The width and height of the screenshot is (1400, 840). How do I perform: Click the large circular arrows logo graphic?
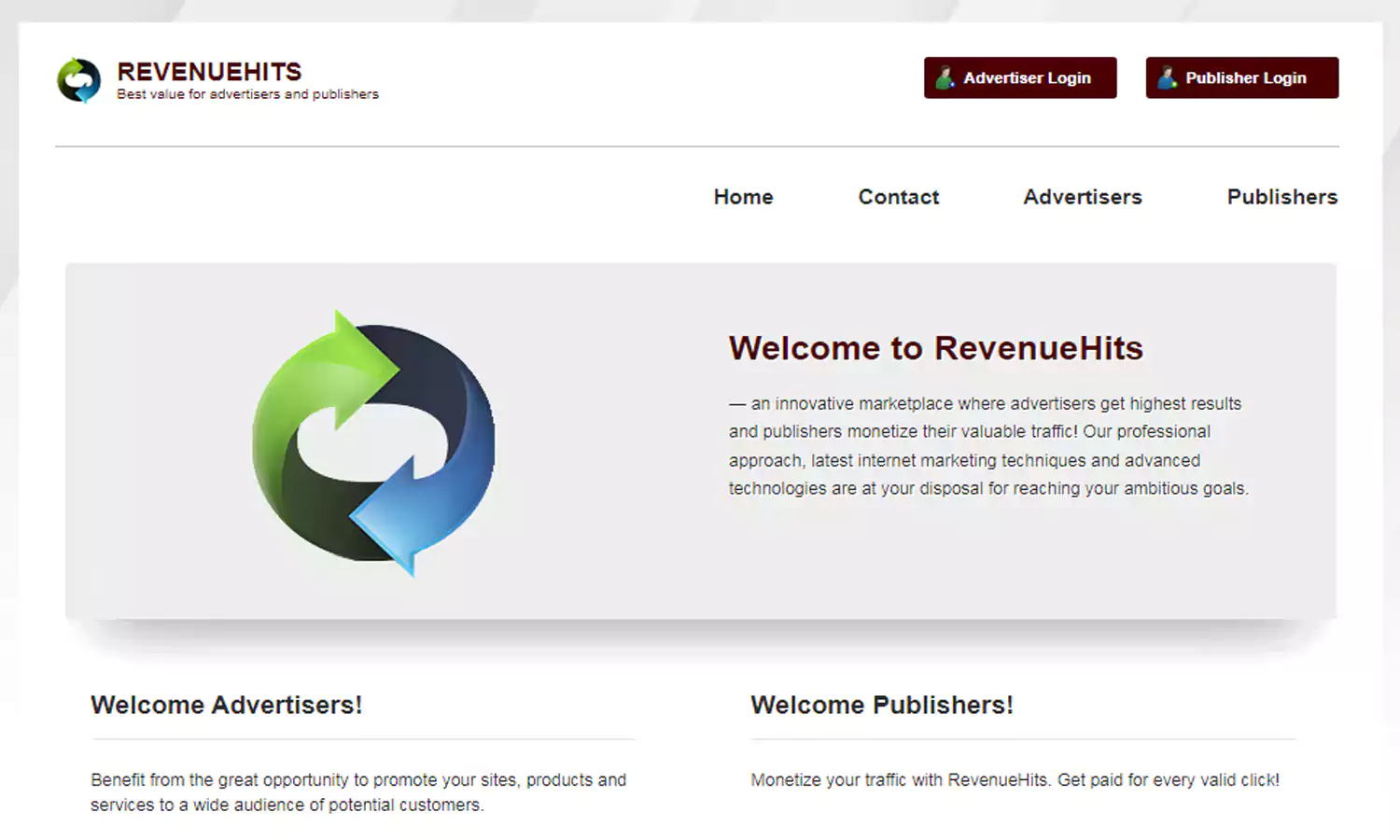pos(373,443)
